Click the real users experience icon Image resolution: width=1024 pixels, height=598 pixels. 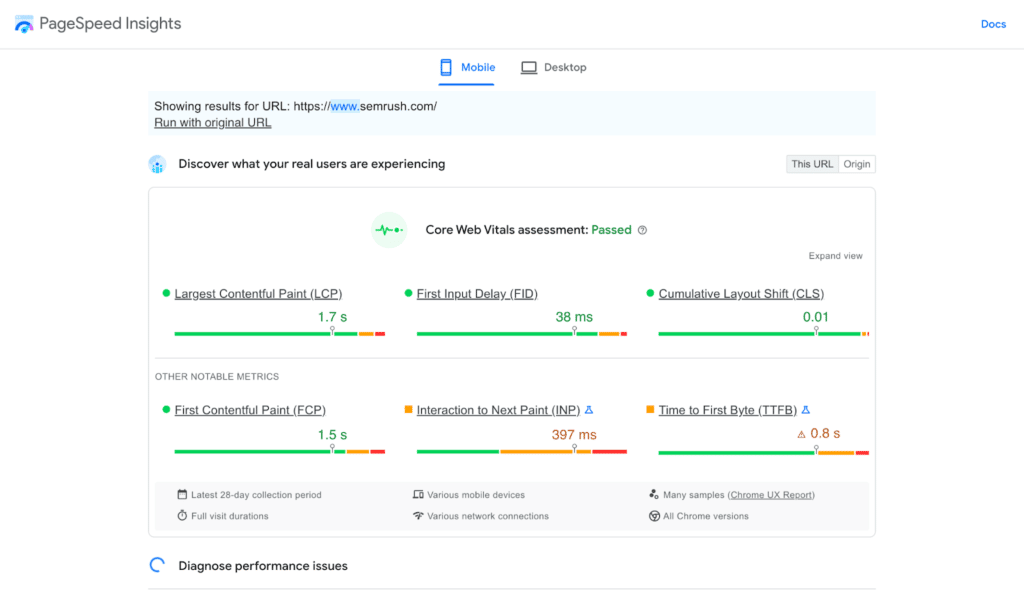pyautogui.click(x=157, y=165)
